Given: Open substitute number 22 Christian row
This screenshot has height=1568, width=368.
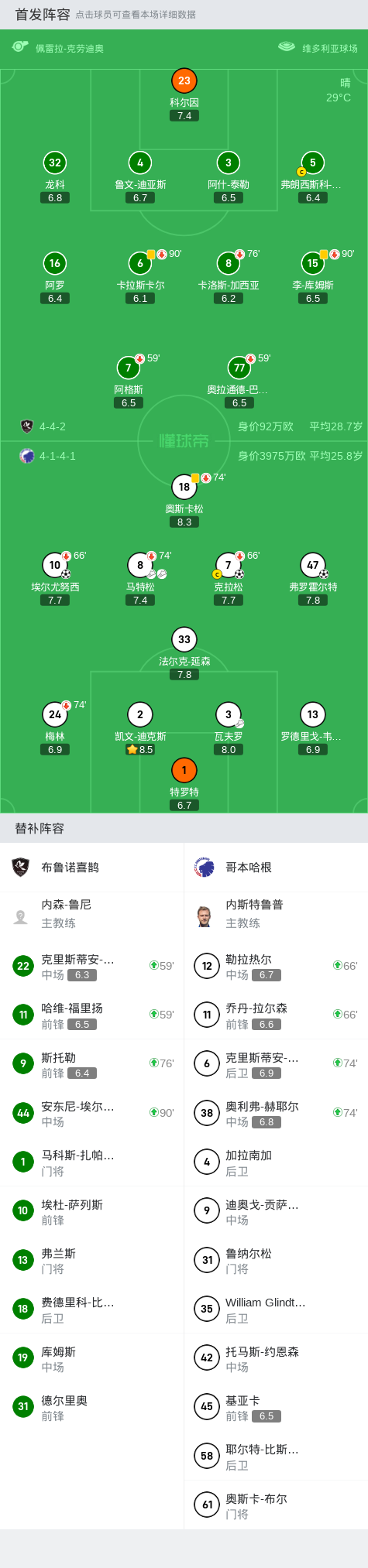Looking at the screenshot, I should point(92,966).
